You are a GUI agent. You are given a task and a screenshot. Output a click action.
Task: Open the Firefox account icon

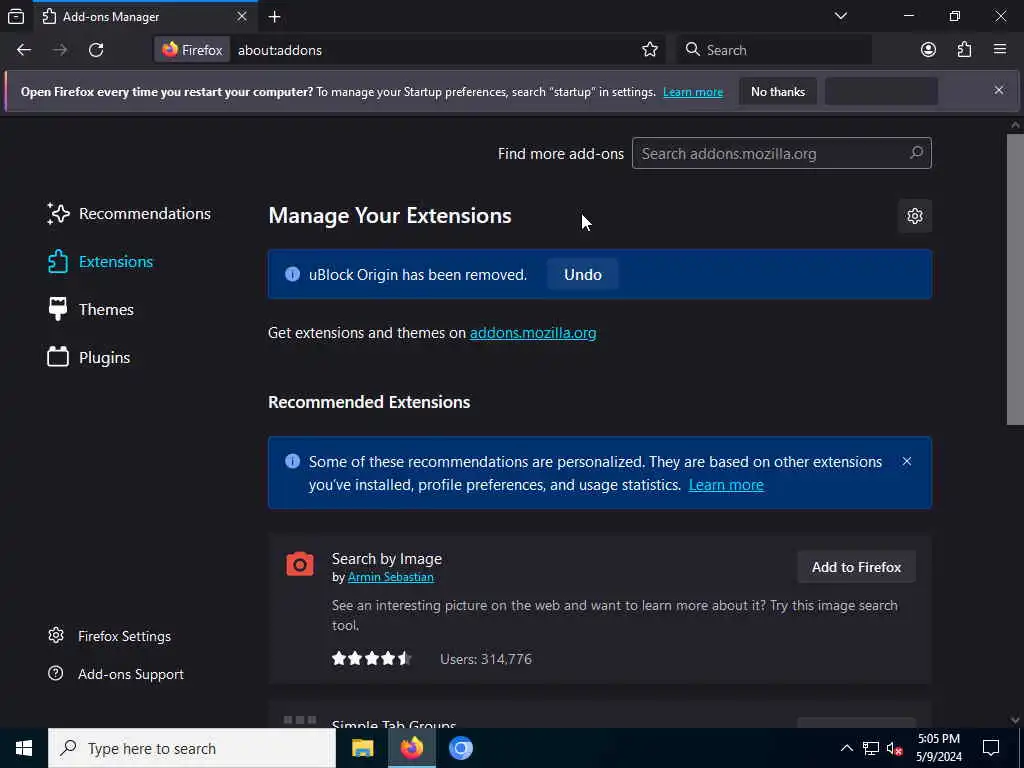coord(928,50)
